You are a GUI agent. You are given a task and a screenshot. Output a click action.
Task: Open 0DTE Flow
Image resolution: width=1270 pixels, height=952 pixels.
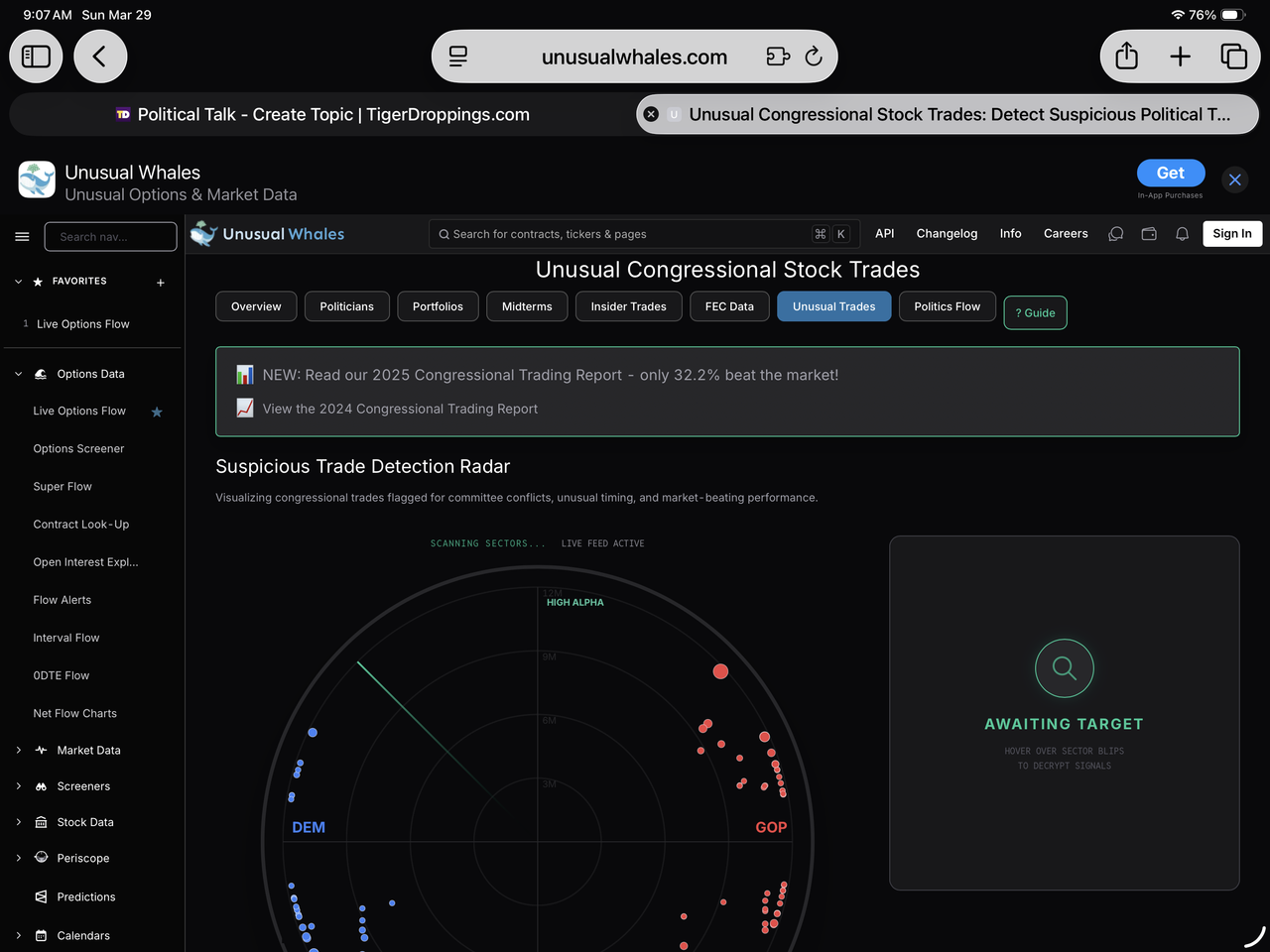(x=62, y=675)
